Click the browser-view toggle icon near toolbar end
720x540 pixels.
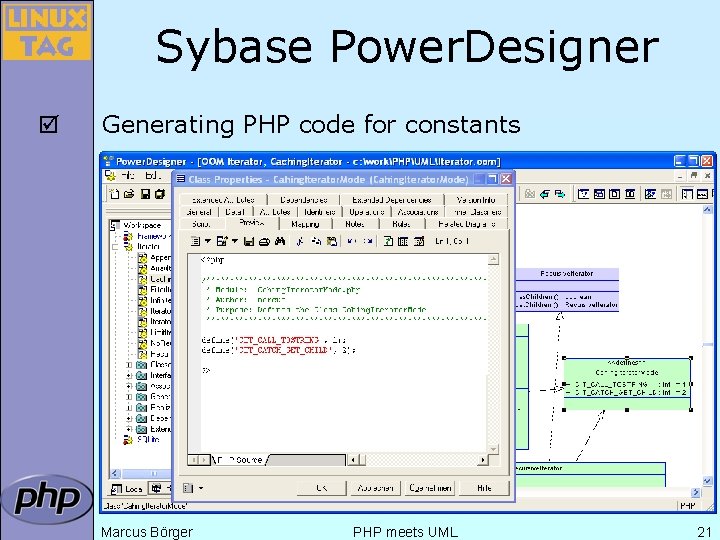click(x=687, y=194)
